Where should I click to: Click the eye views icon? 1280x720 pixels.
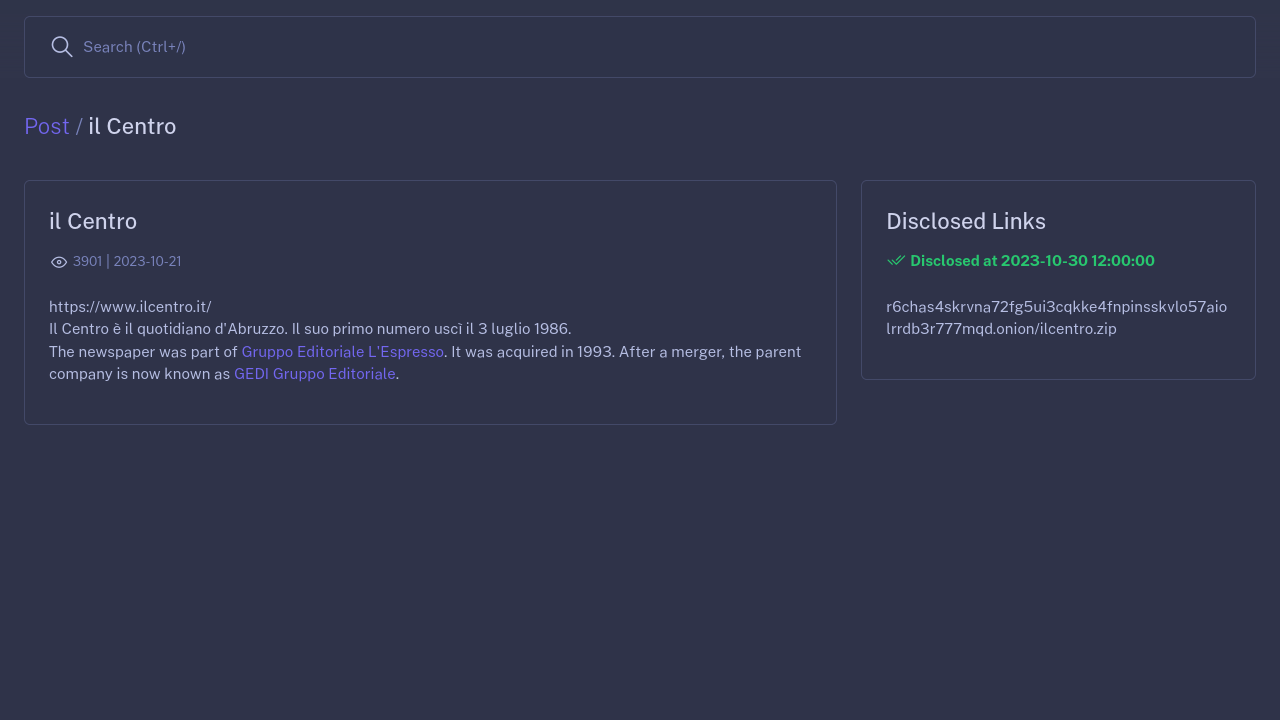pyautogui.click(x=59, y=262)
